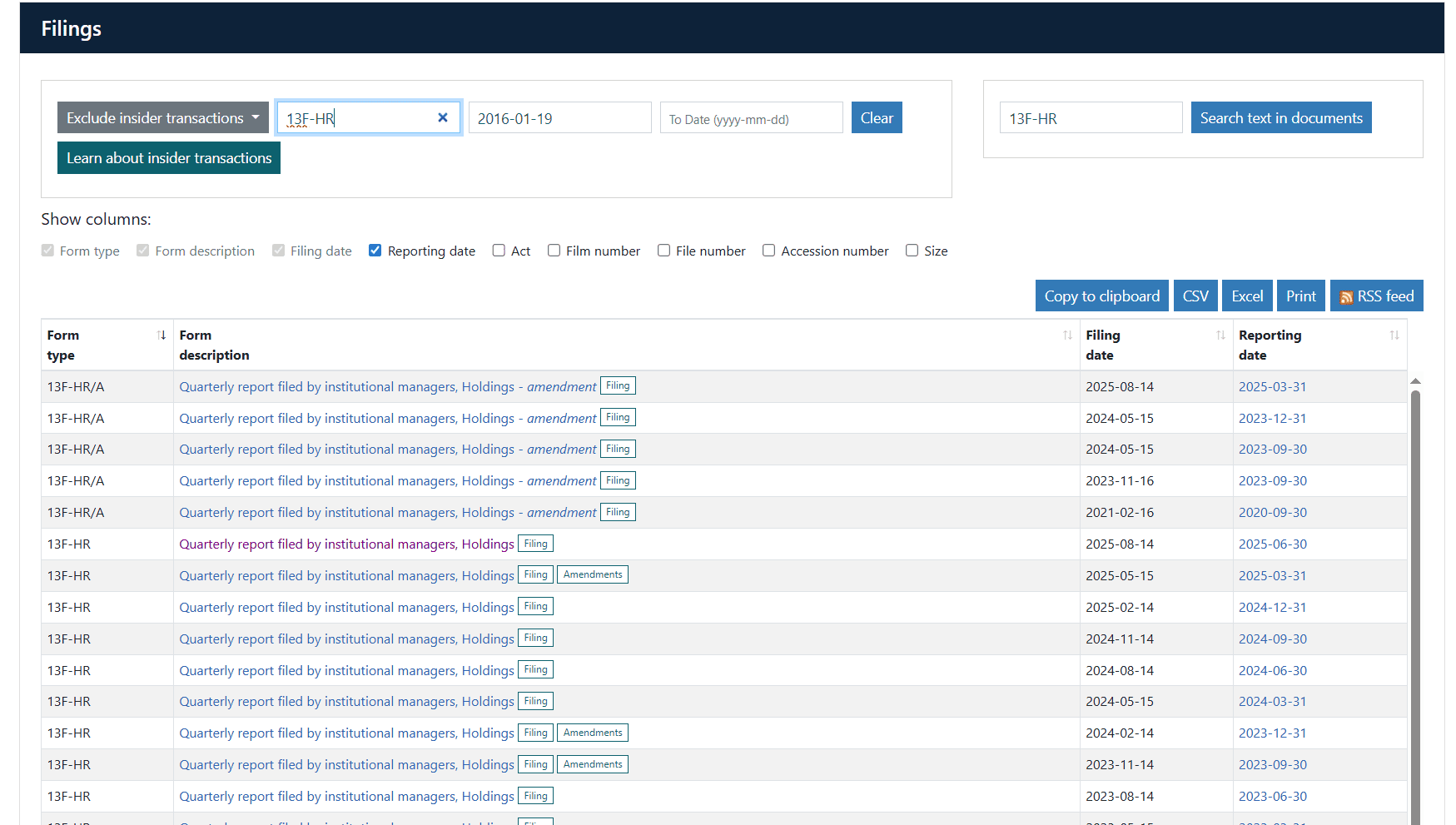Open Filing for 13F-HR/A filed 2025-08-14
This screenshot has width=1456, height=825.
point(618,385)
